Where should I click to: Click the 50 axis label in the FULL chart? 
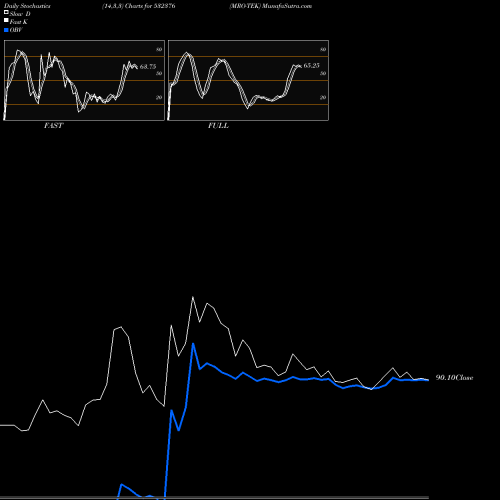[323, 73]
